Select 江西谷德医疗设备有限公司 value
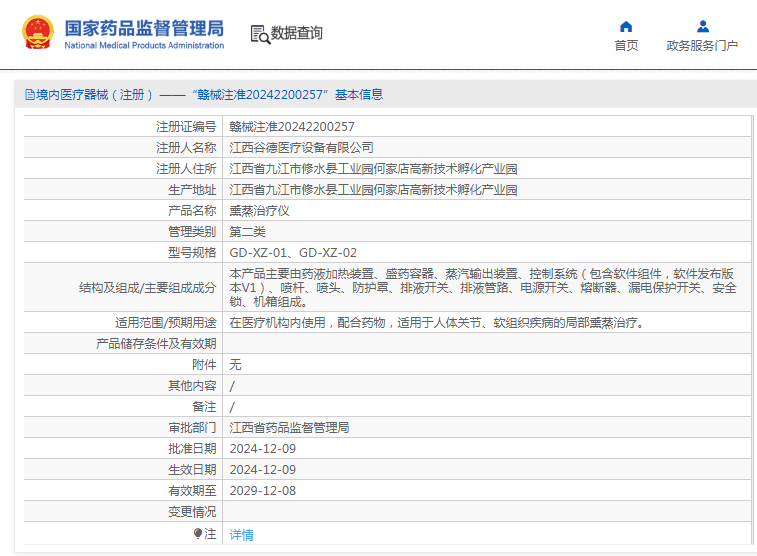 tap(301, 147)
